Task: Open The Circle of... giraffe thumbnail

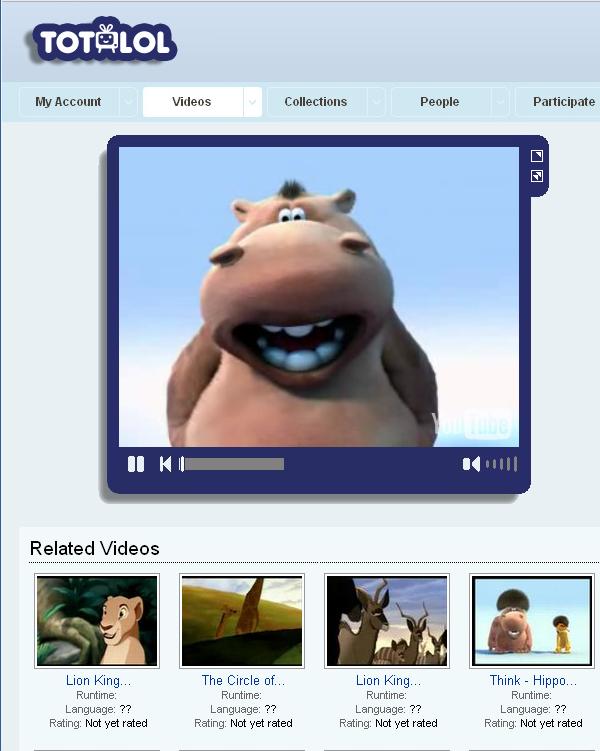Action: (242, 621)
